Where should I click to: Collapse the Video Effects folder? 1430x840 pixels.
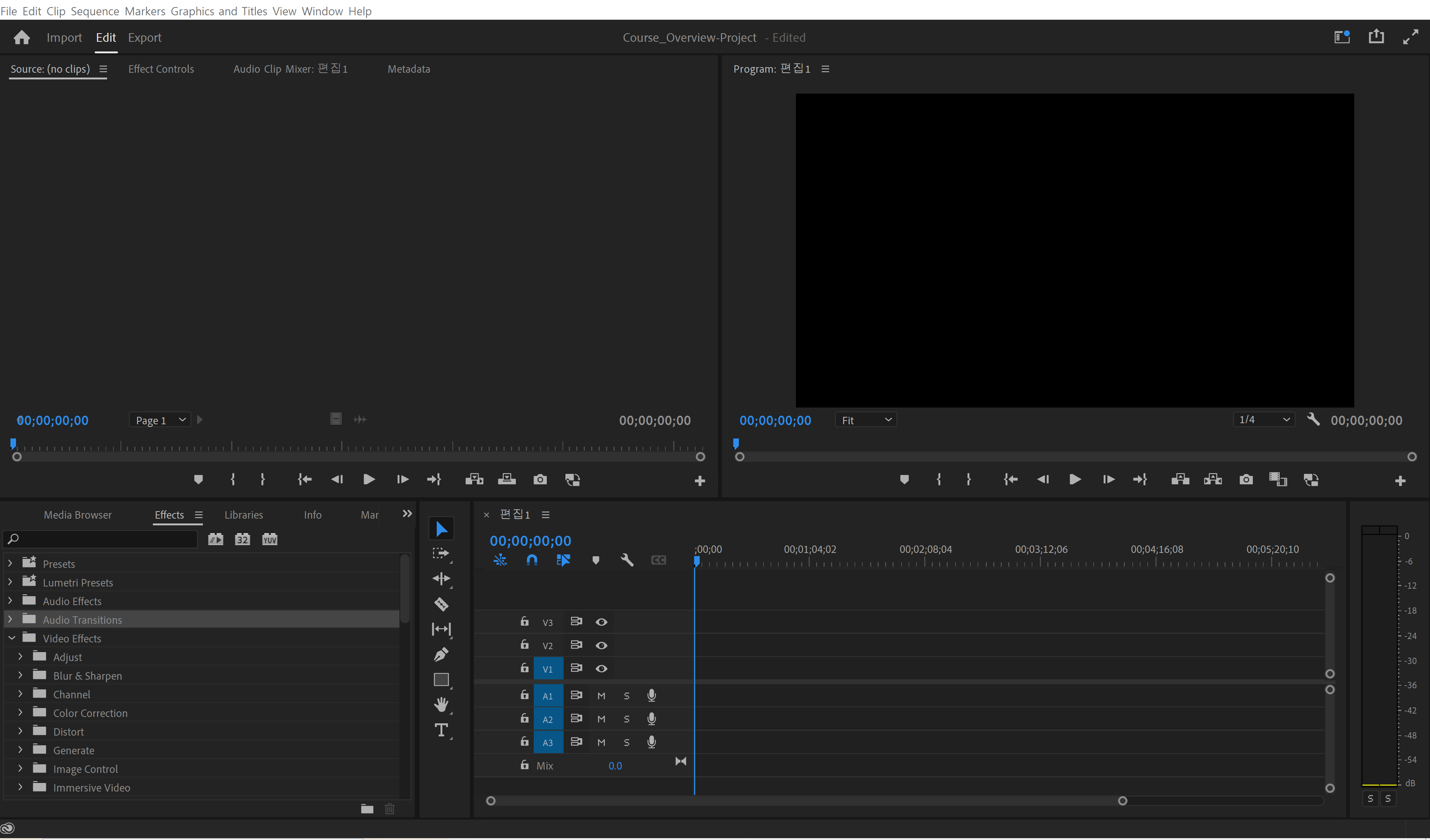pyautogui.click(x=11, y=638)
